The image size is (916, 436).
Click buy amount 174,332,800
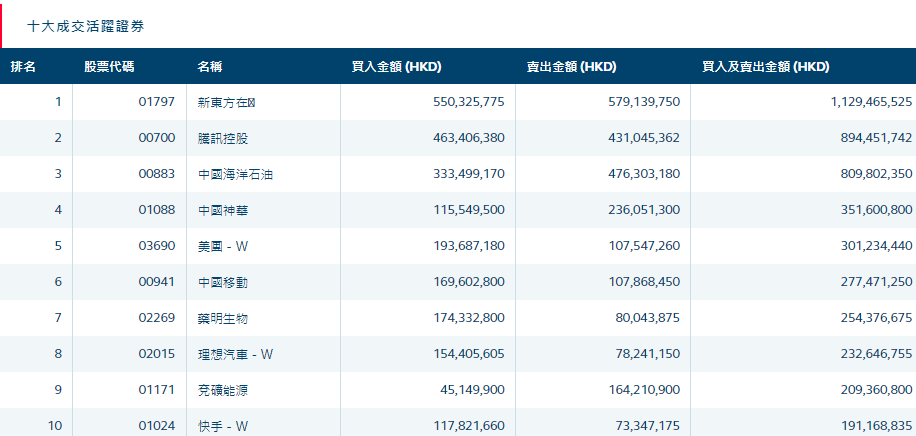point(469,319)
